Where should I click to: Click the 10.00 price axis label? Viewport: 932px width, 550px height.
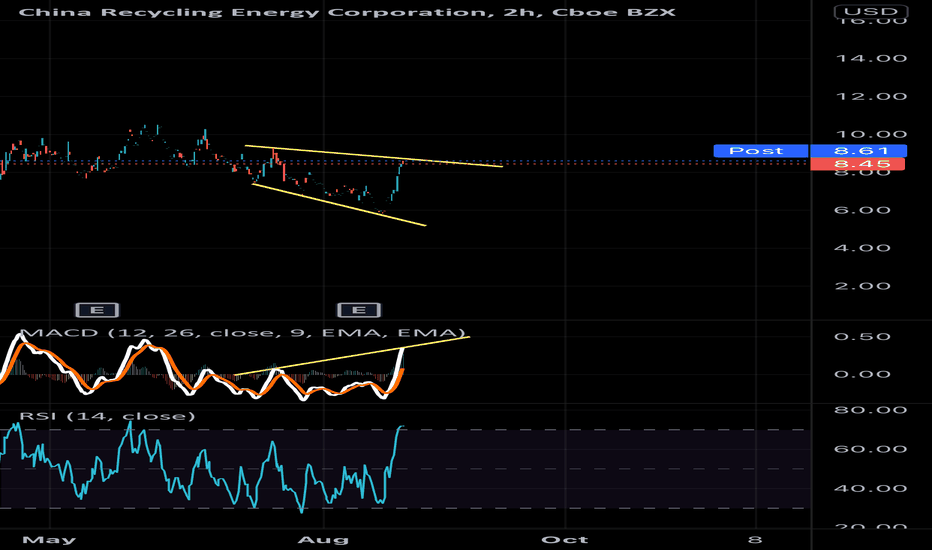(871, 134)
